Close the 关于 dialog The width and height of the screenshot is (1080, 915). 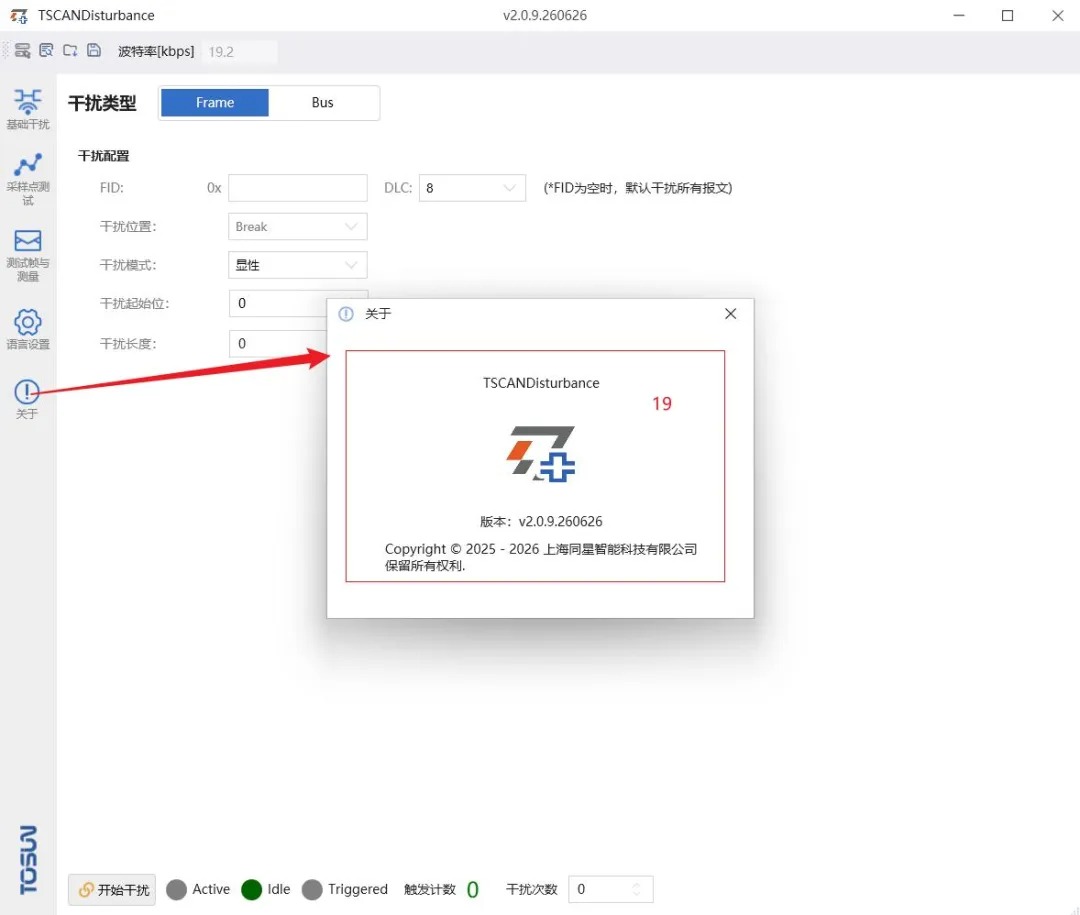coord(730,314)
